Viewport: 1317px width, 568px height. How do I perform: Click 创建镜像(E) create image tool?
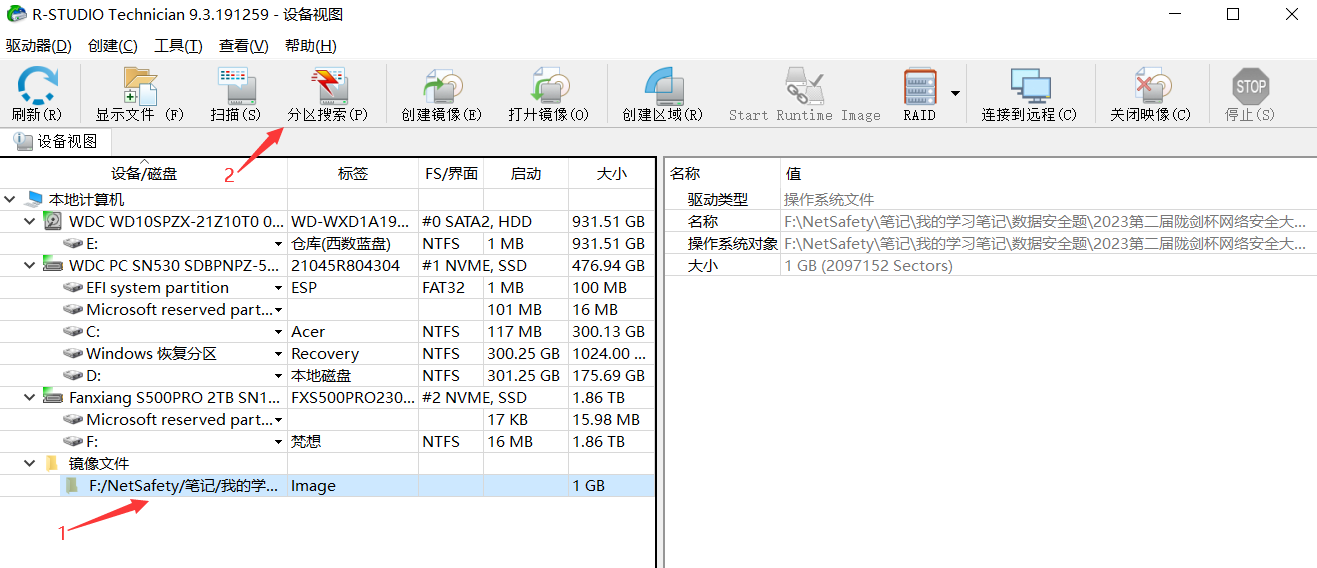[441, 94]
